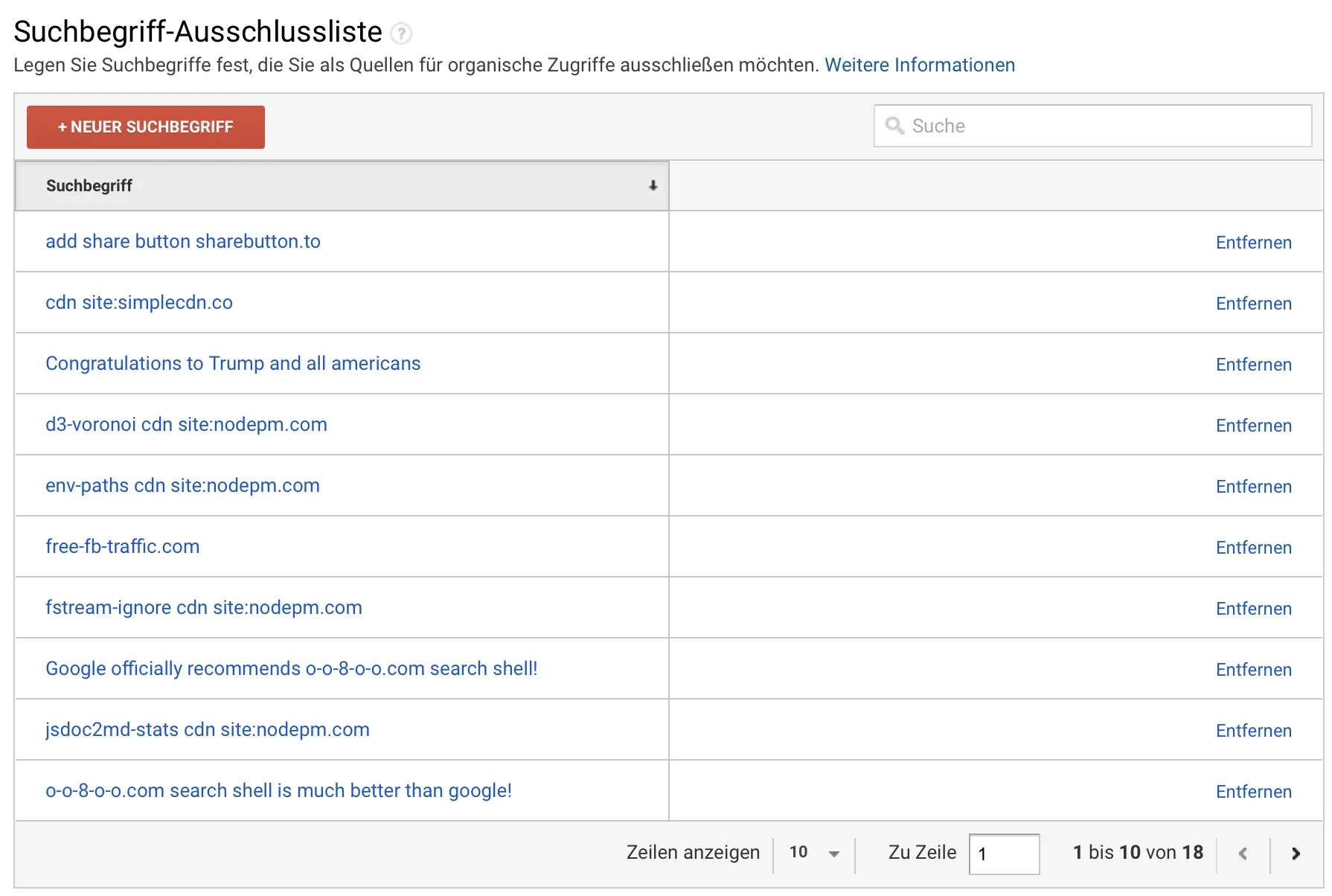Remove 'd3-voronoi cdn site:nodepm.com' entry
The image size is (1332, 896).
tap(1253, 426)
